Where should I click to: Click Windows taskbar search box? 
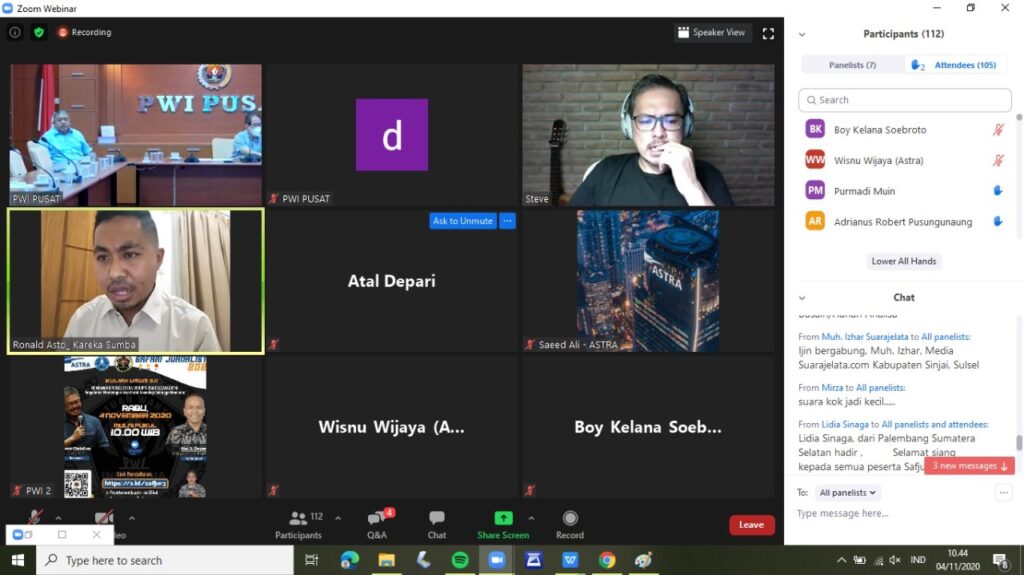pyautogui.click(x=165, y=560)
